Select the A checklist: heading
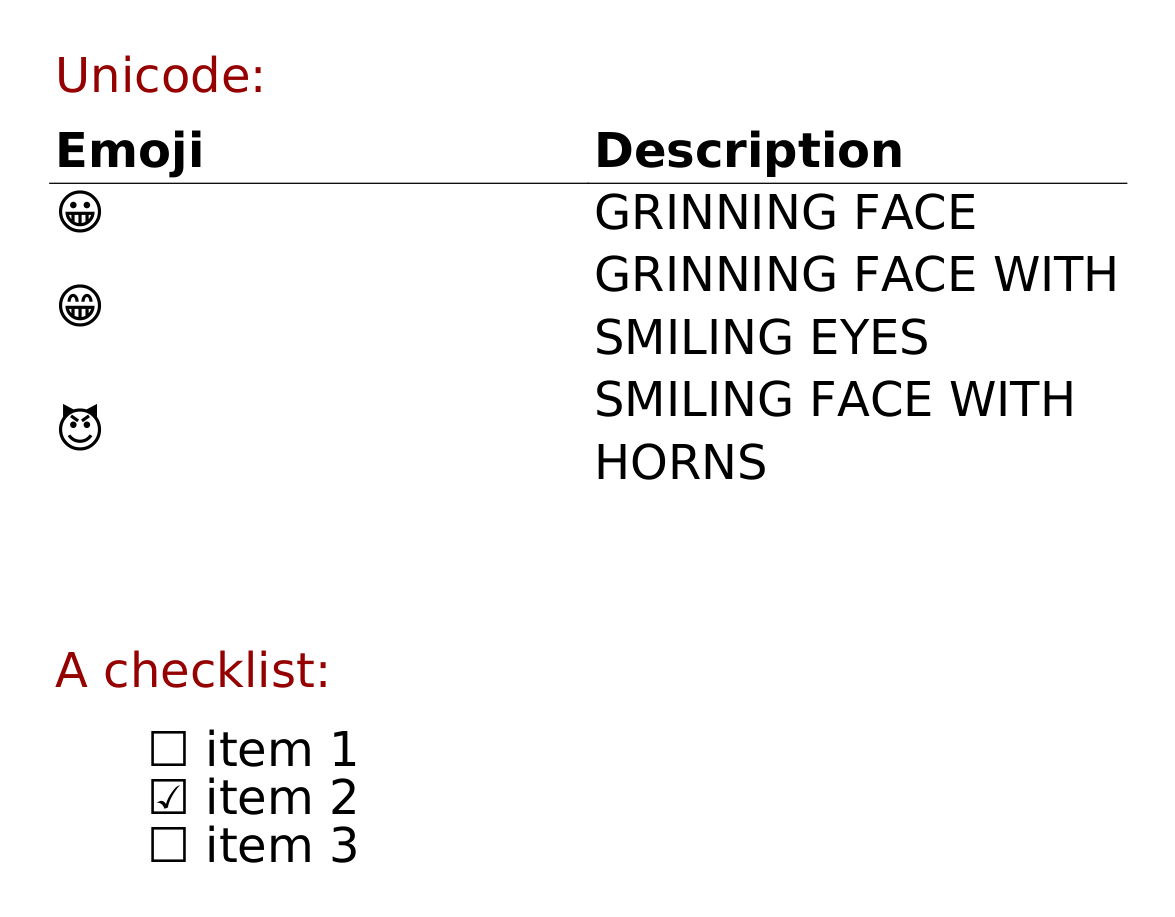 [x=192, y=671]
